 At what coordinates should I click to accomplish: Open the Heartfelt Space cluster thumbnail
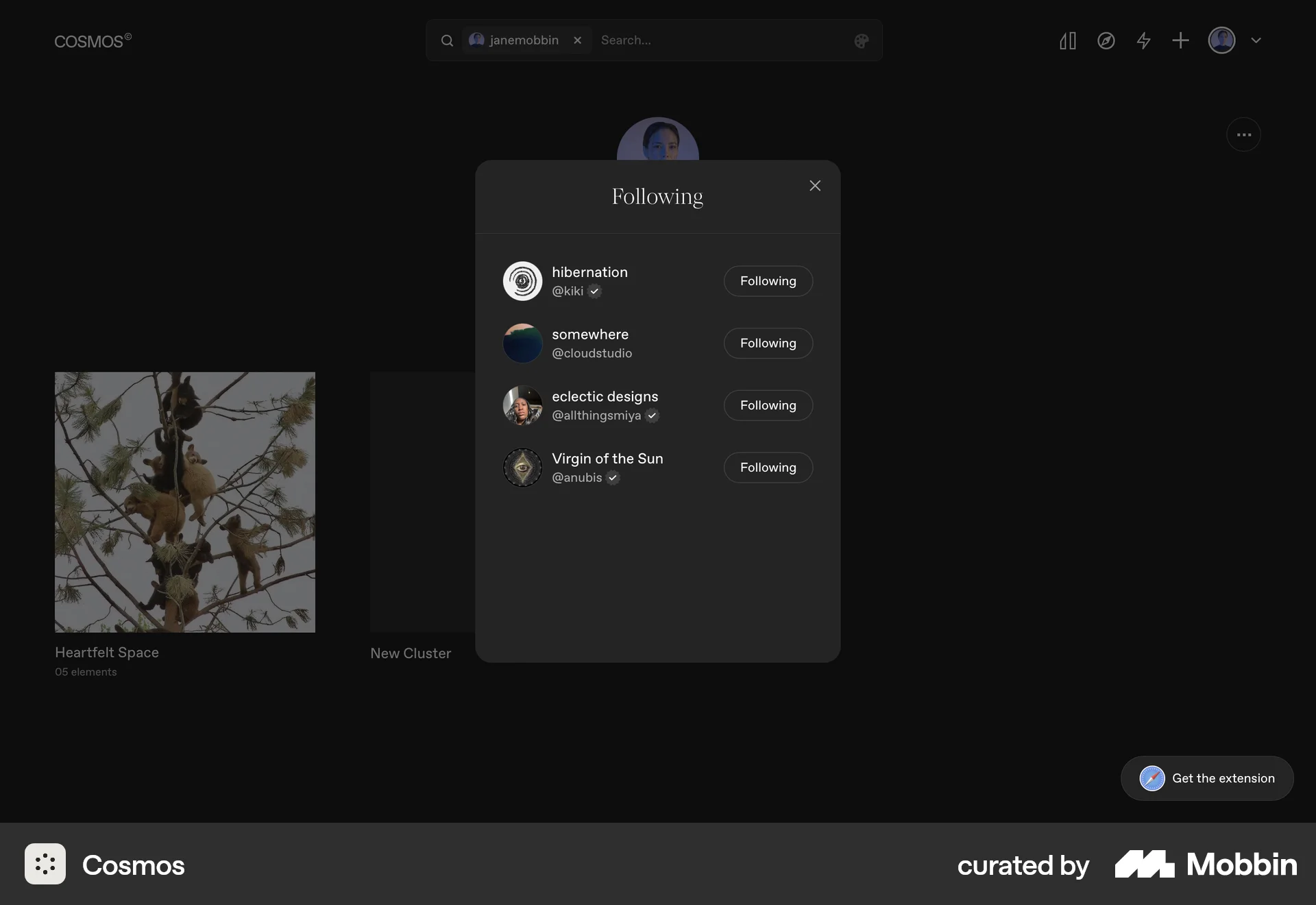coord(184,501)
